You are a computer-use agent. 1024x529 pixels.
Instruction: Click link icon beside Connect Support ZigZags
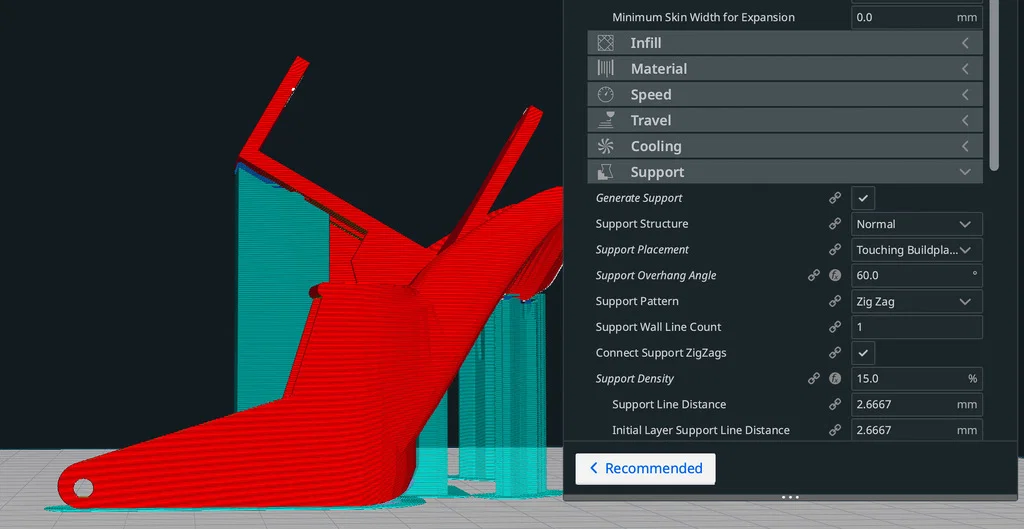[x=835, y=353]
